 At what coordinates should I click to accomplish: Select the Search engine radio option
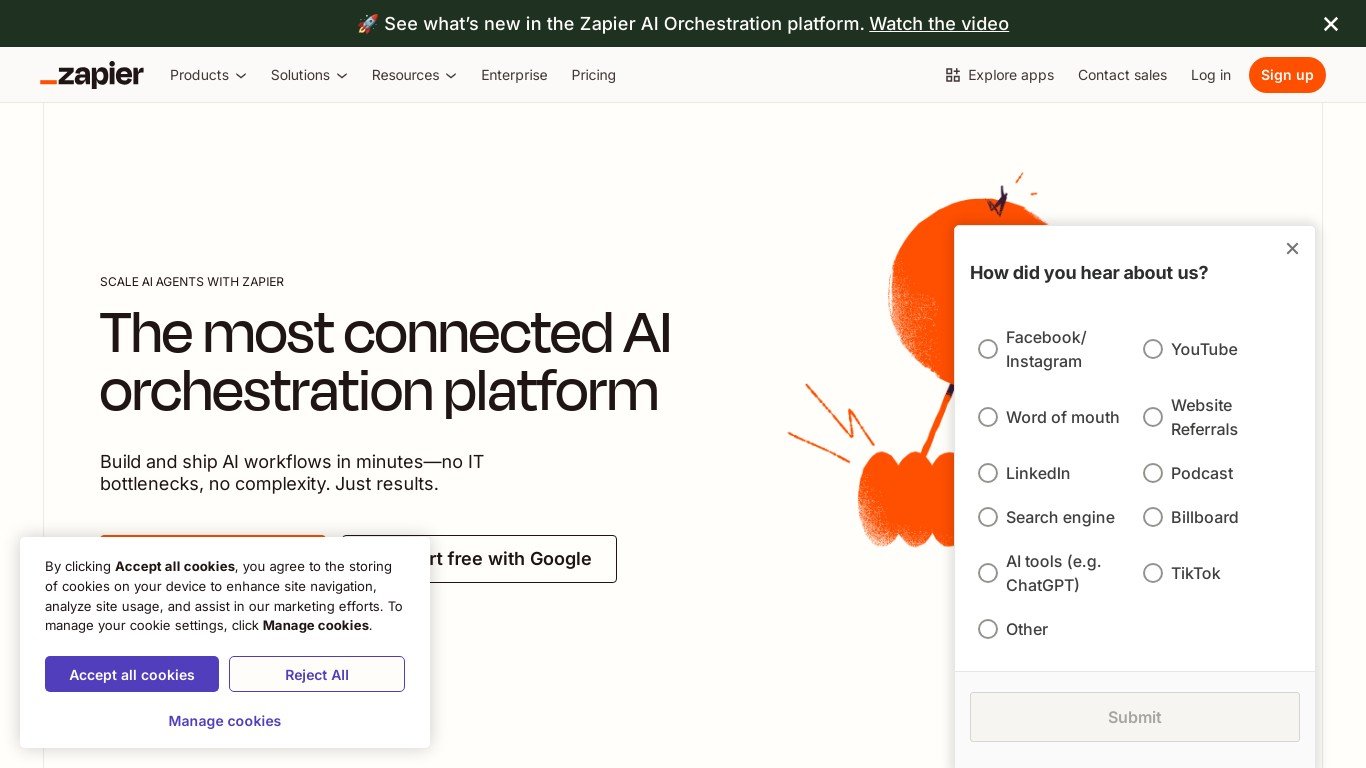click(988, 517)
